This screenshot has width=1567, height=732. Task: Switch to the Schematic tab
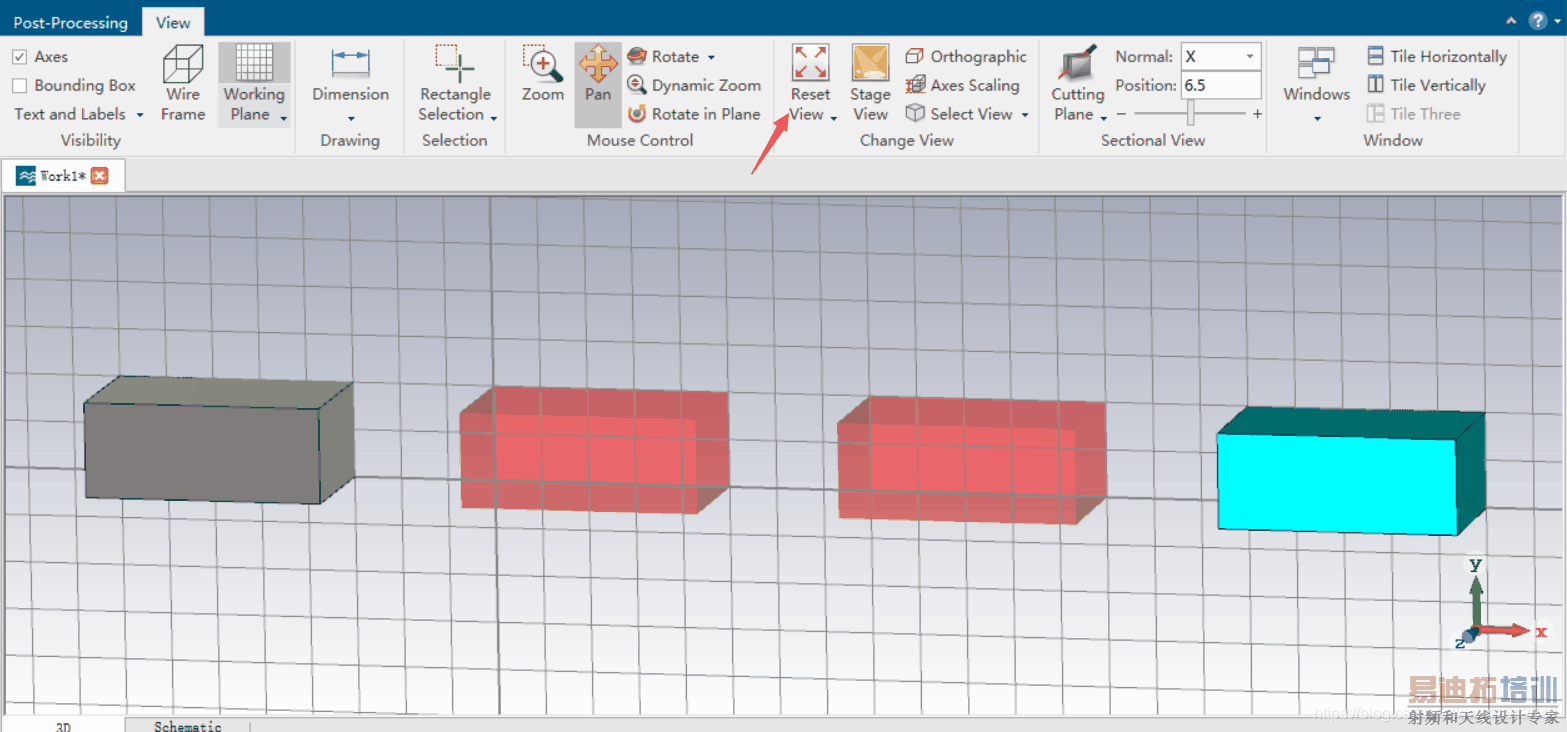coord(188,725)
